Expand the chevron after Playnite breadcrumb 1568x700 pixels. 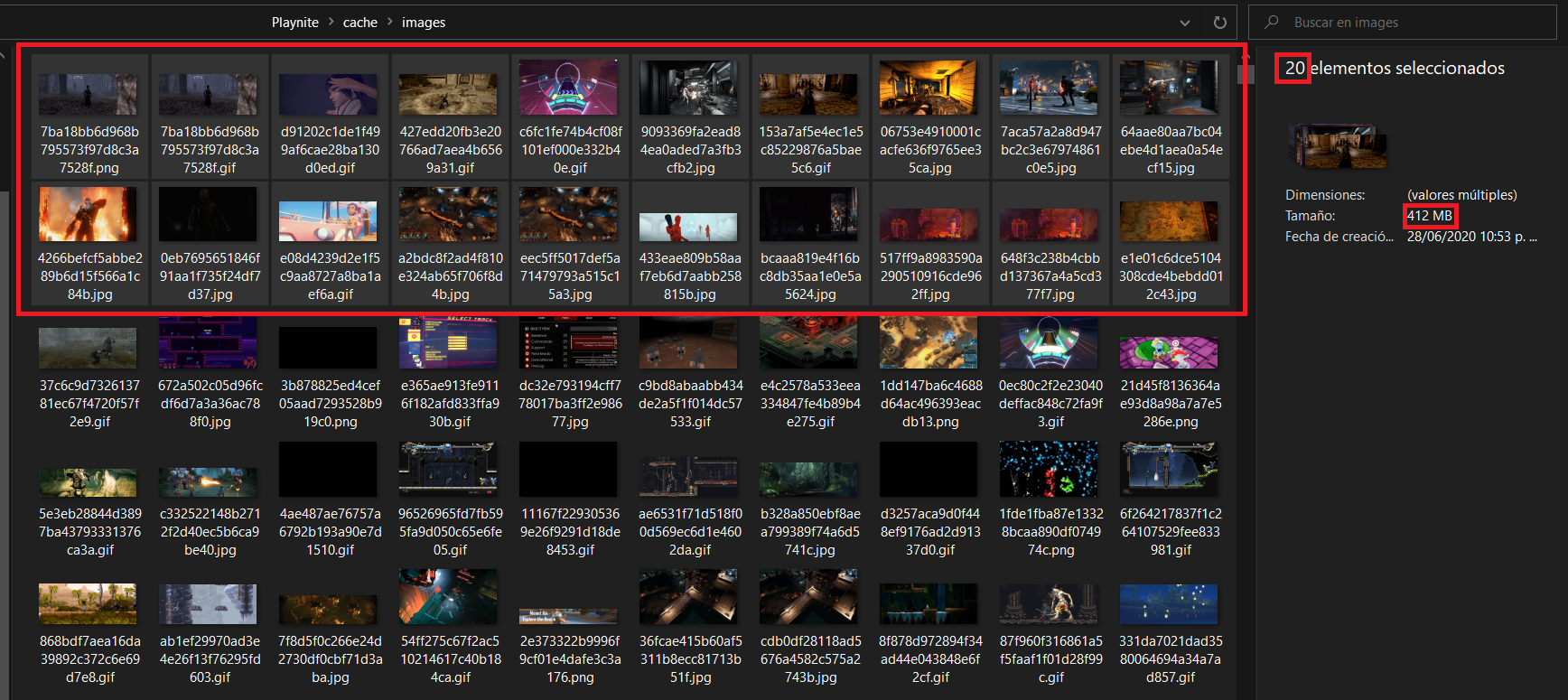click(331, 23)
